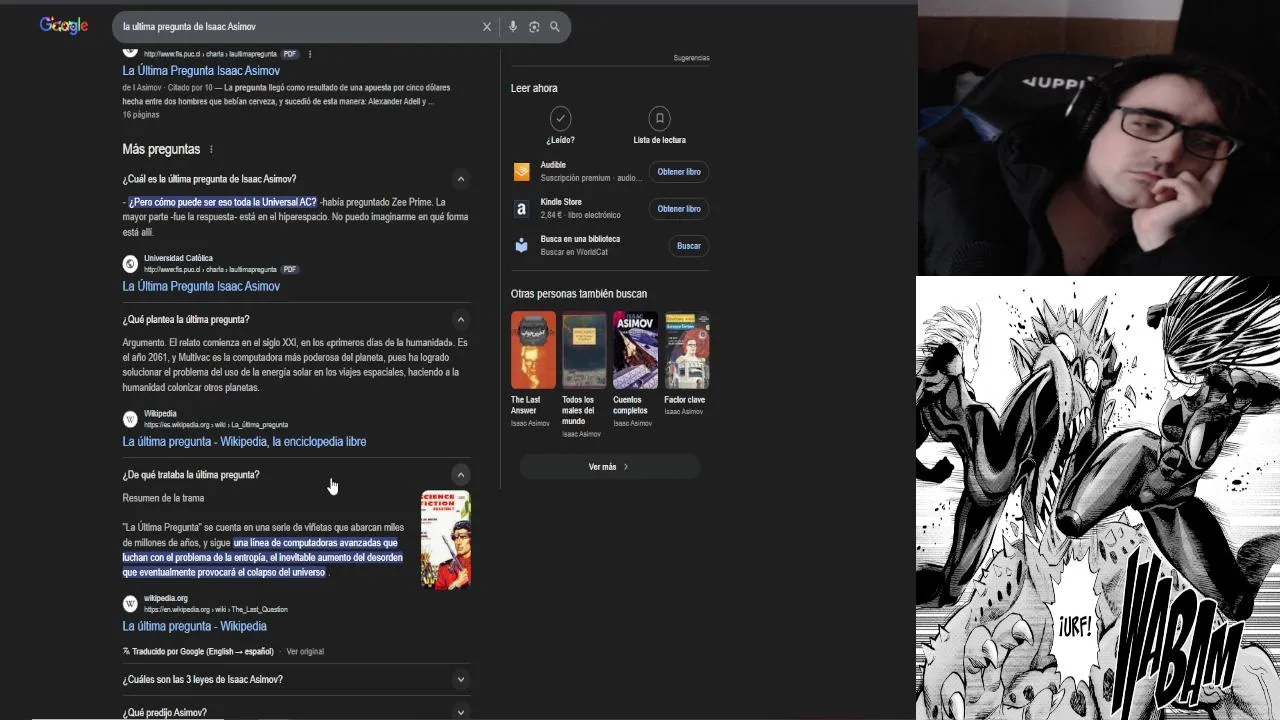Viewport: 1280px width, 720px height.
Task: Open three-dot menu beside first result URL
Action: click(310, 54)
